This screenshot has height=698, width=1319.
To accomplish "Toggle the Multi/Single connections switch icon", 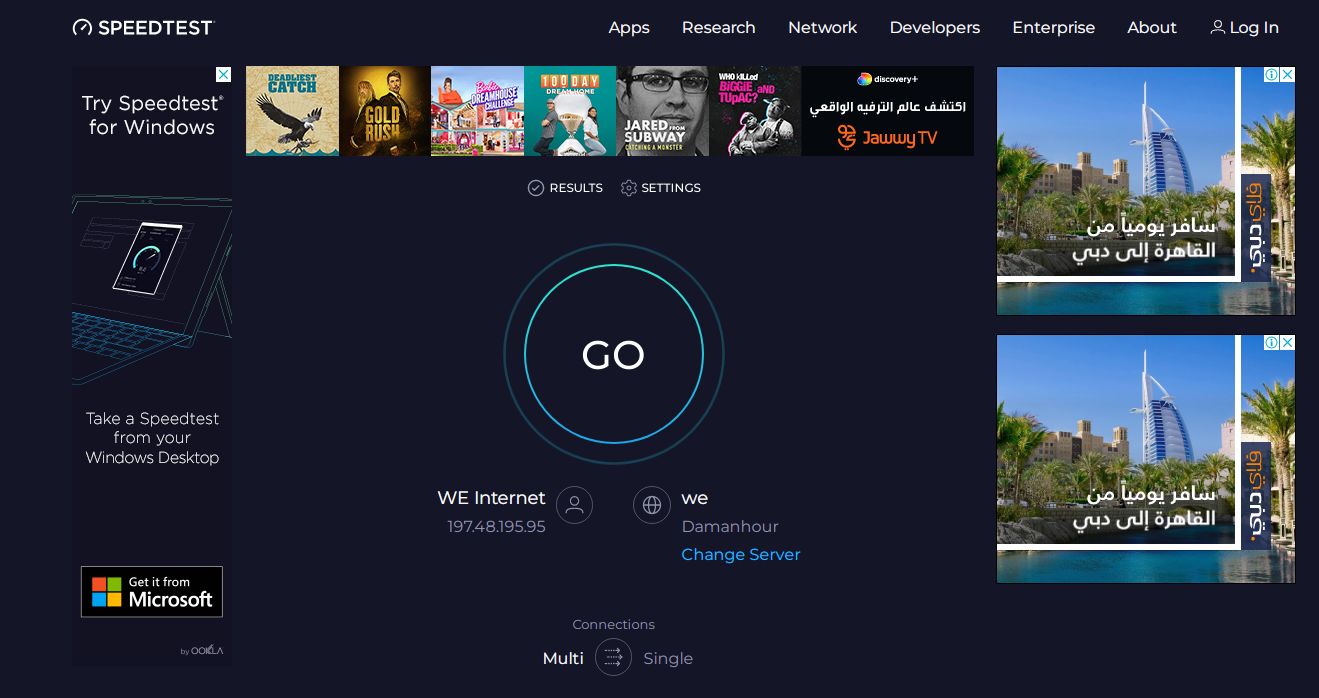I will (x=613, y=657).
